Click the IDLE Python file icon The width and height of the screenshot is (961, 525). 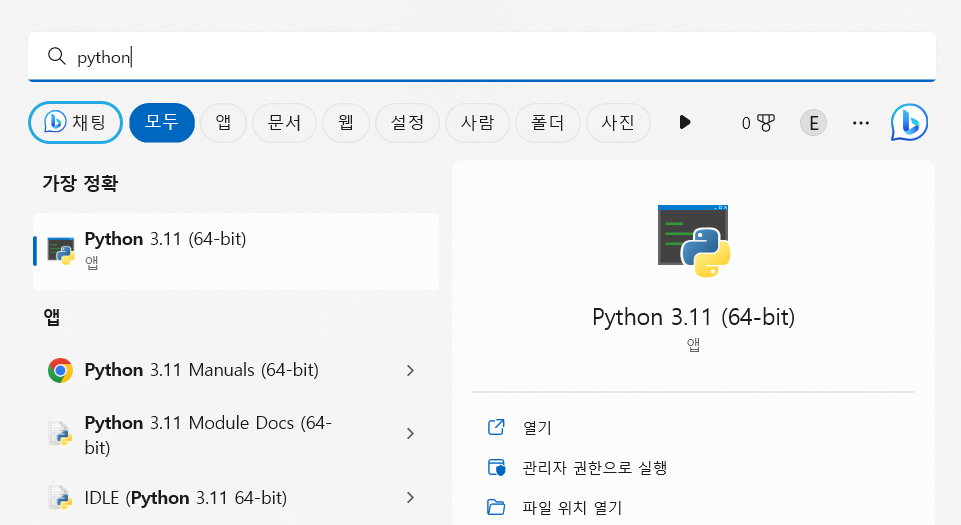pyautogui.click(x=61, y=497)
